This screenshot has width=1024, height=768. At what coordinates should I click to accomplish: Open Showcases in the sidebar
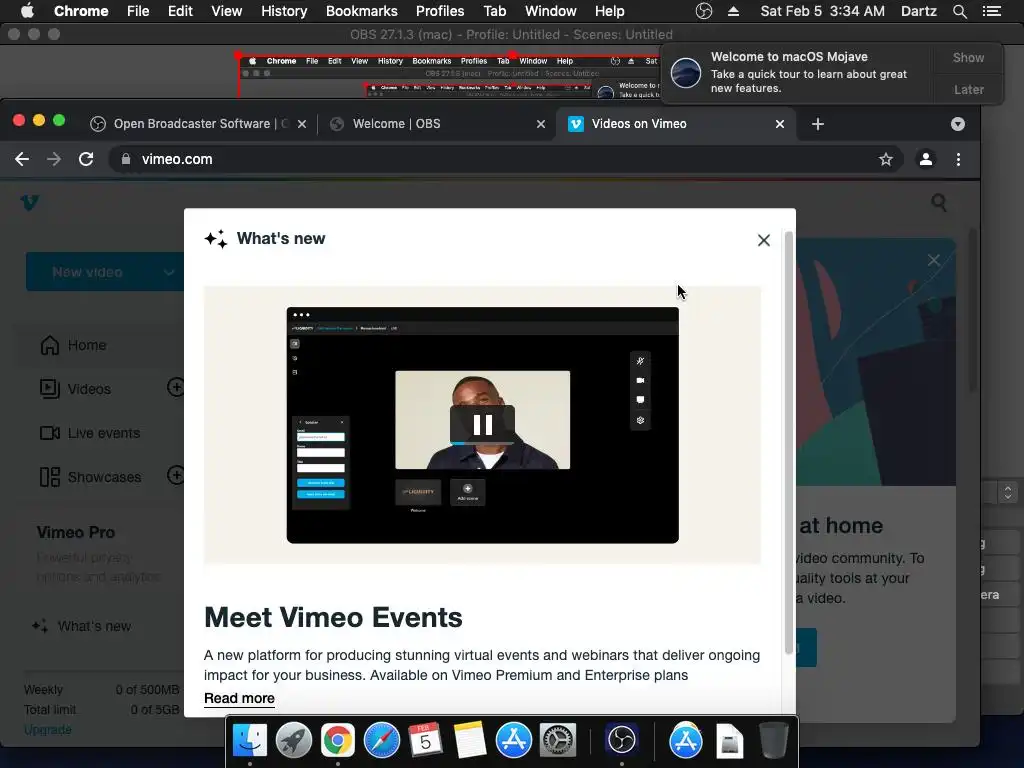(91, 477)
